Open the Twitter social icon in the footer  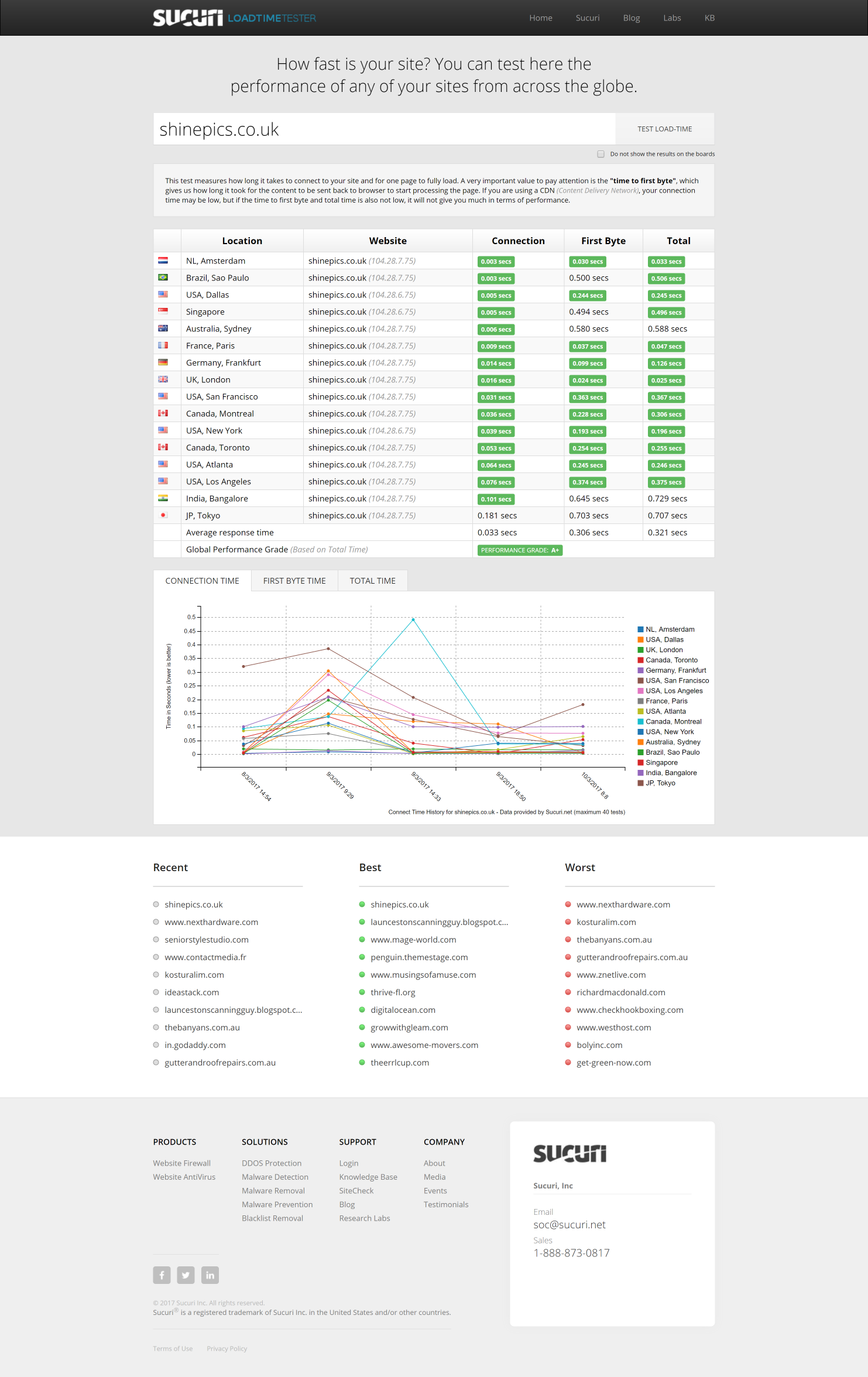186,1275
